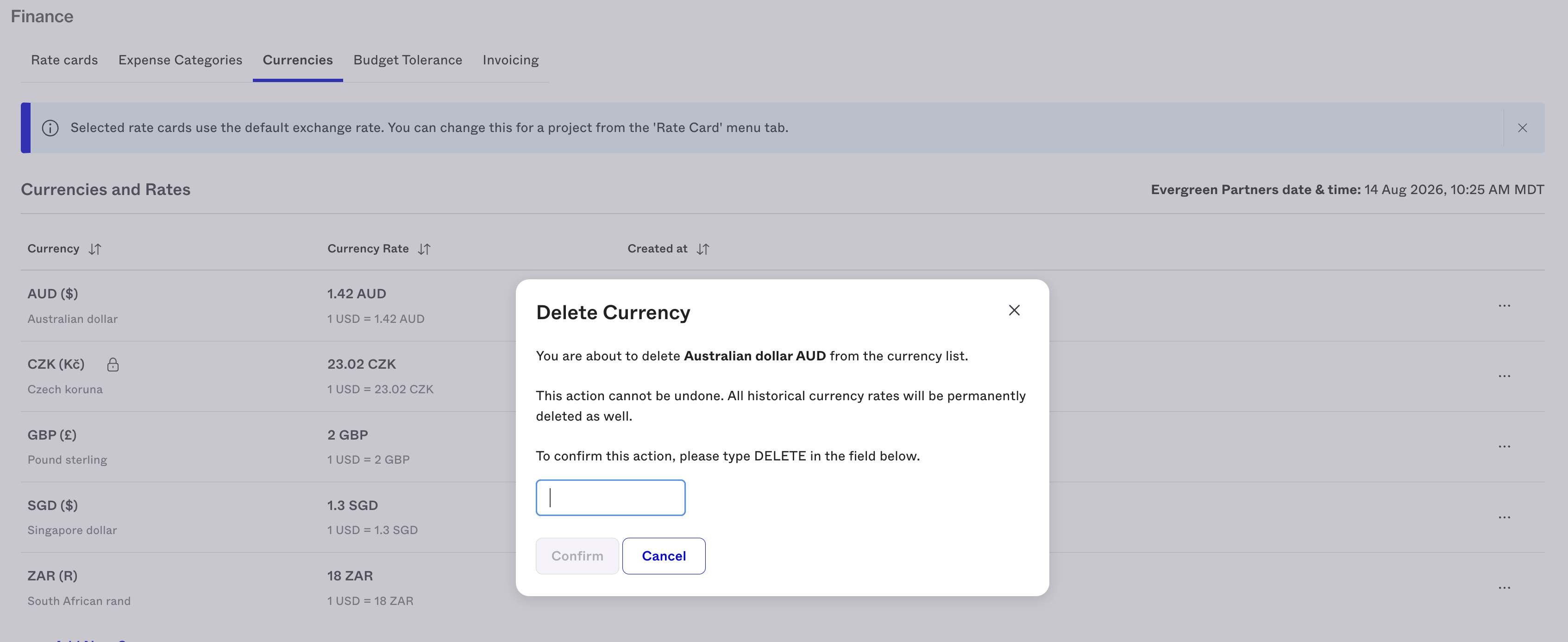The image size is (1568, 642).
Task: Select the Invoicing tab
Action: pos(511,60)
